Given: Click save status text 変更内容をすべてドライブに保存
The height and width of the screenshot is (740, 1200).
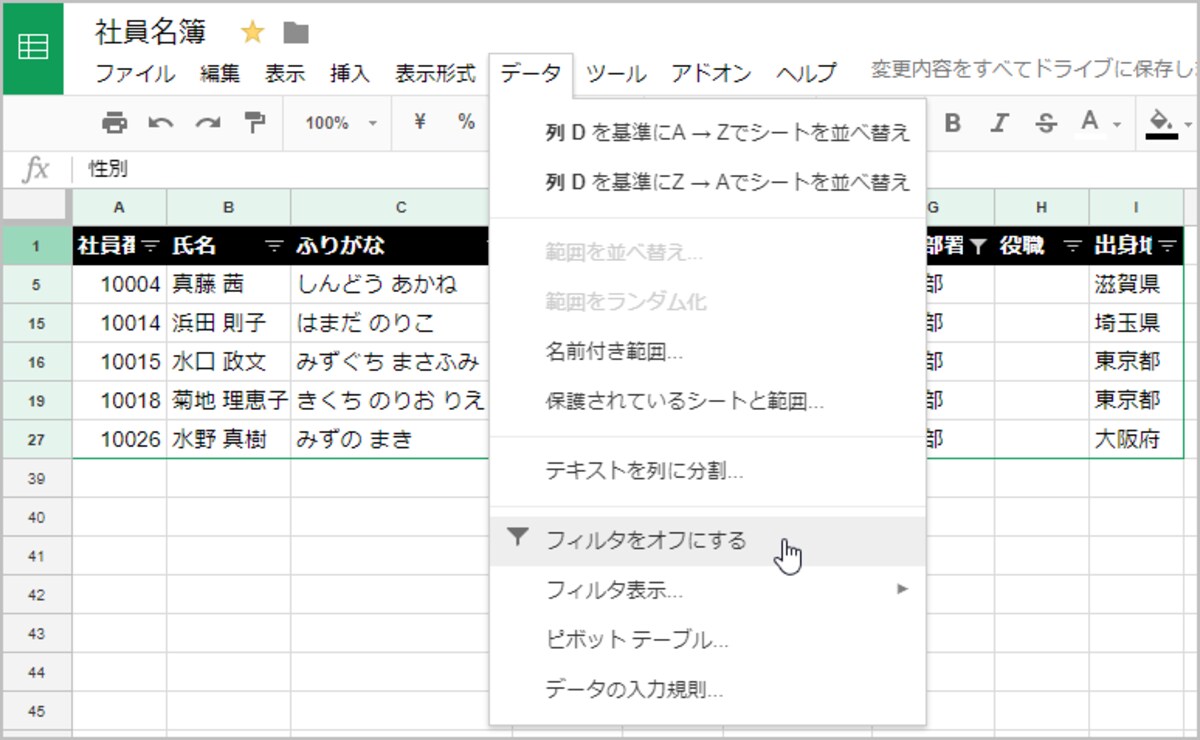Looking at the screenshot, I should click(x=1034, y=71).
